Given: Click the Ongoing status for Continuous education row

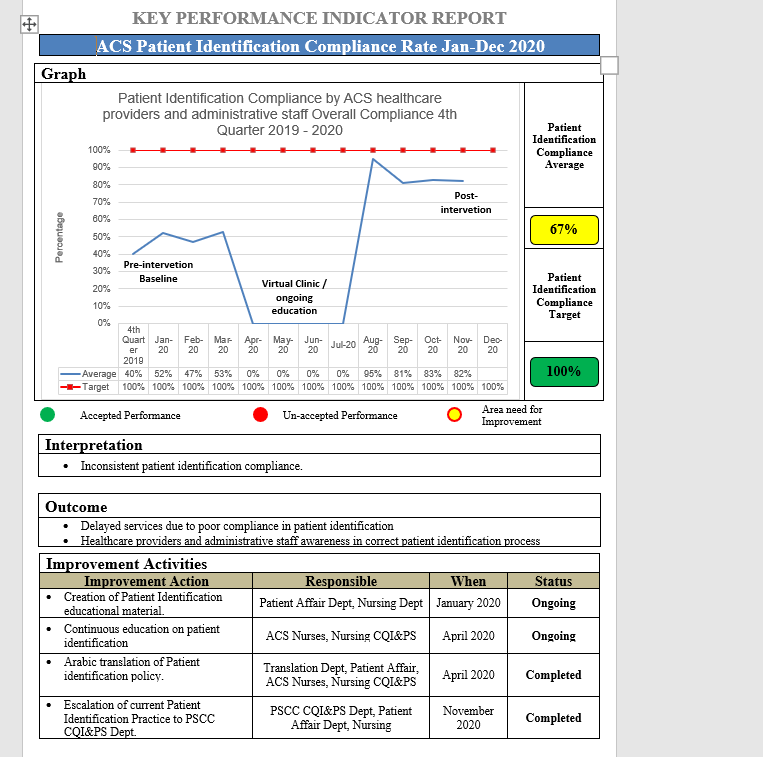Looking at the screenshot, I should pyautogui.click(x=553, y=636).
